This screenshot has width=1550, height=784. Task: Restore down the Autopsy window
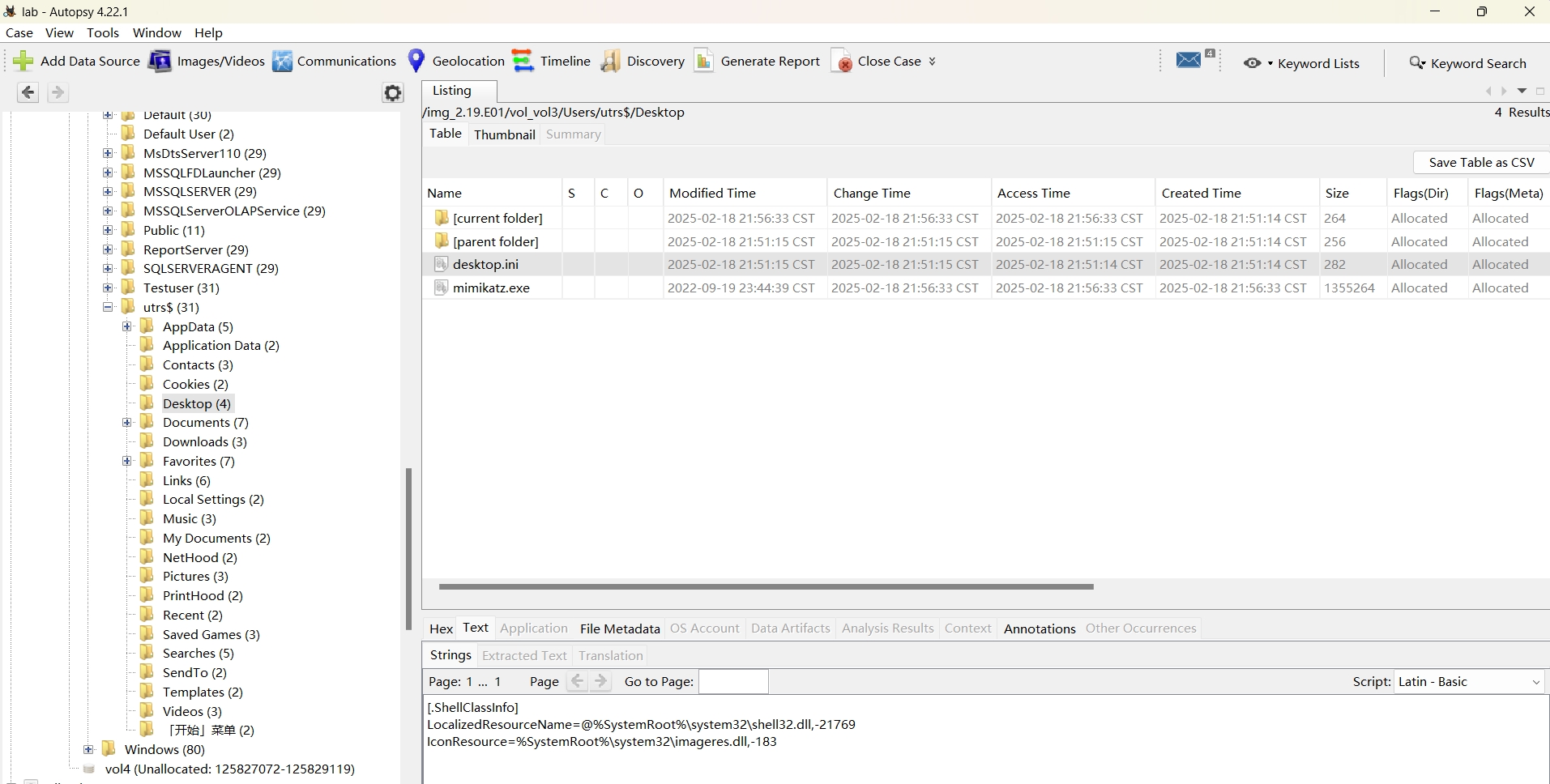[x=1481, y=11]
